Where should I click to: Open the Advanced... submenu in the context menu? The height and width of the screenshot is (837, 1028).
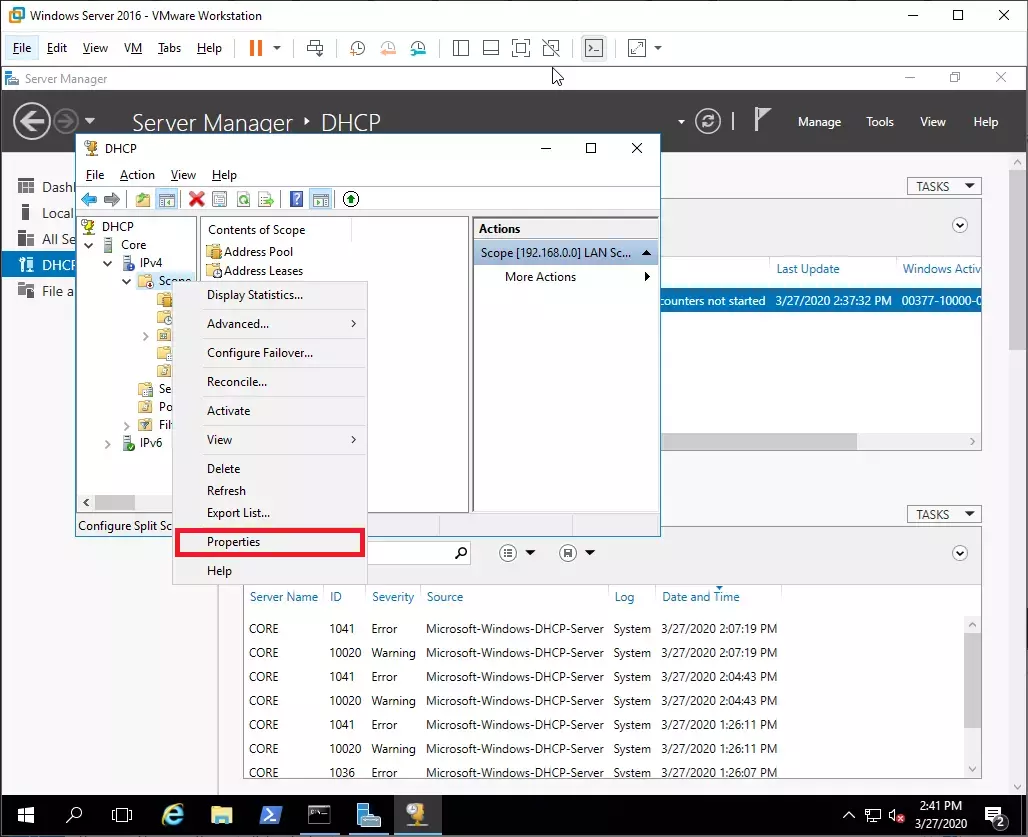point(269,324)
